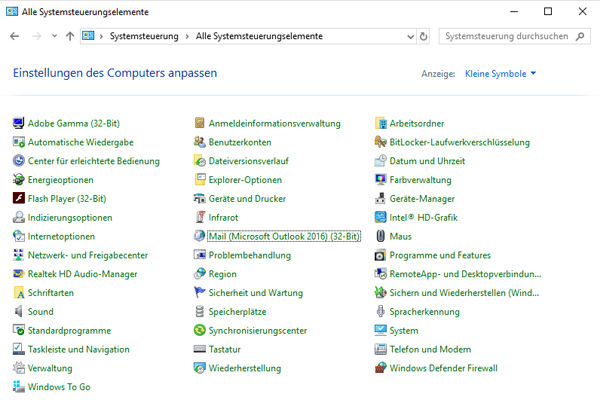The image size is (600, 415).
Task: Open the recent locations dropdown arrow
Action: click(x=54, y=36)
